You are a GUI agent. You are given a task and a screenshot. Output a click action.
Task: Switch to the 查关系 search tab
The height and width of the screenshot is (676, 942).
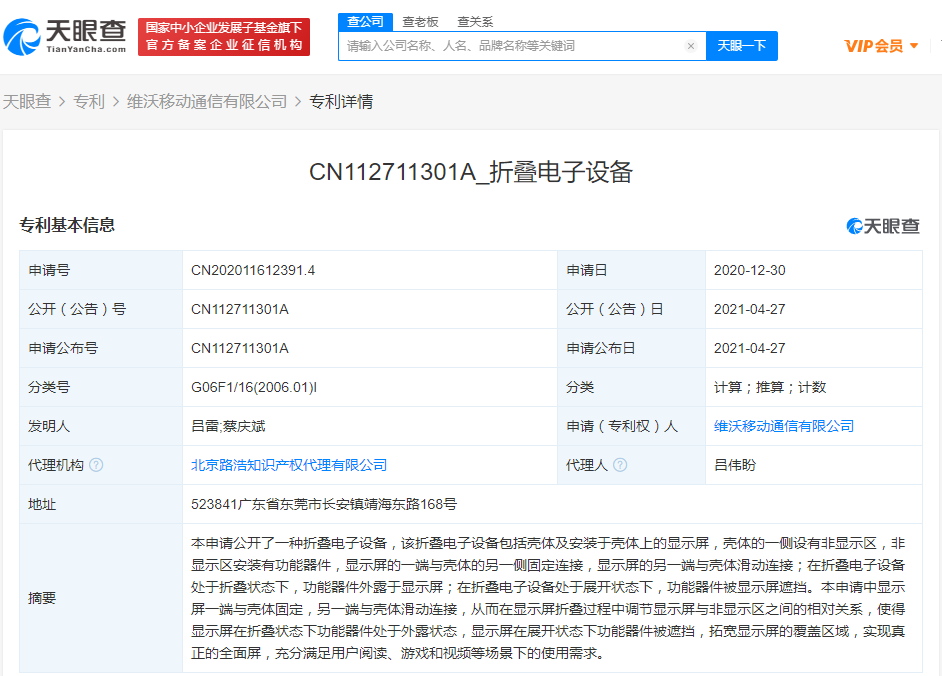coord(475,22)
